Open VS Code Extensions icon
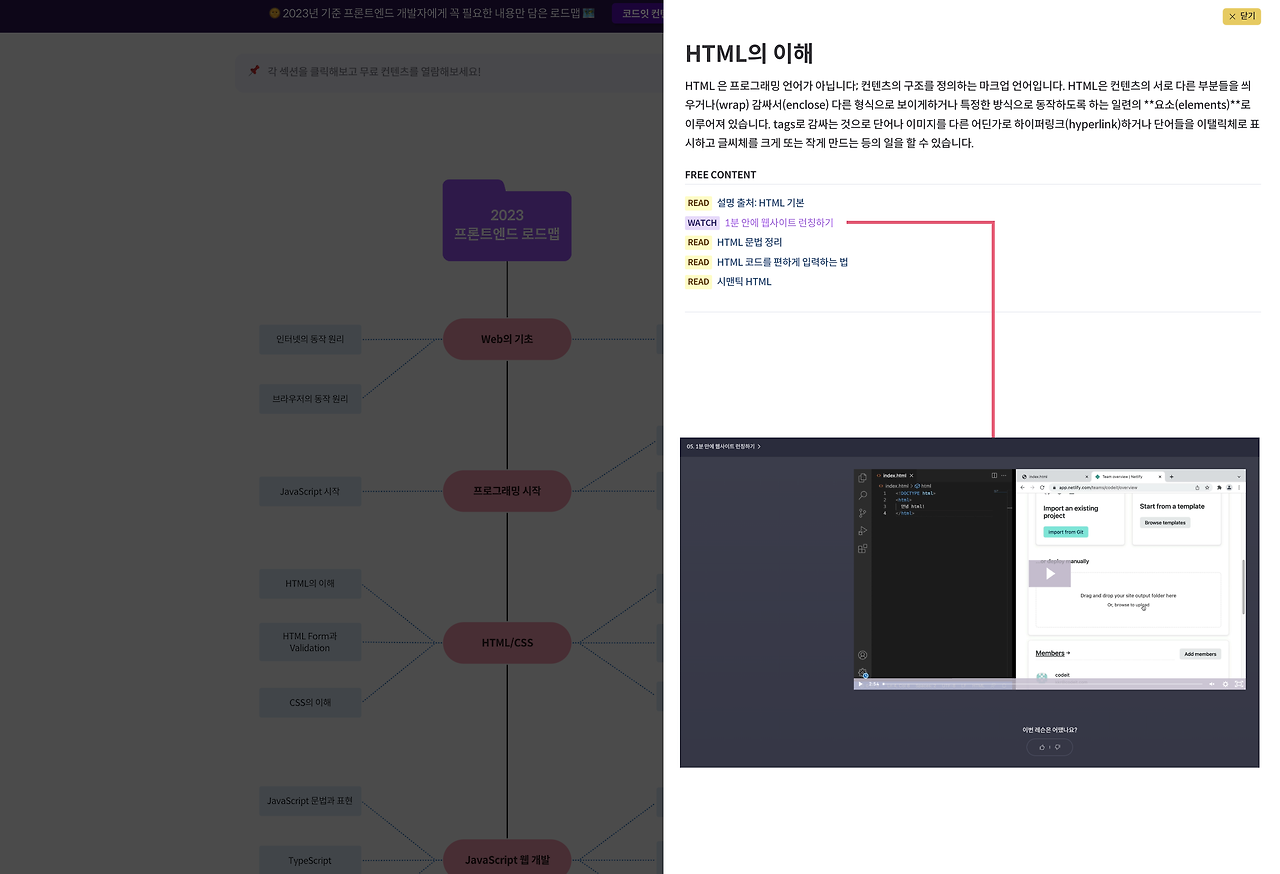The image size is (1280, 874). coord(862,548)
